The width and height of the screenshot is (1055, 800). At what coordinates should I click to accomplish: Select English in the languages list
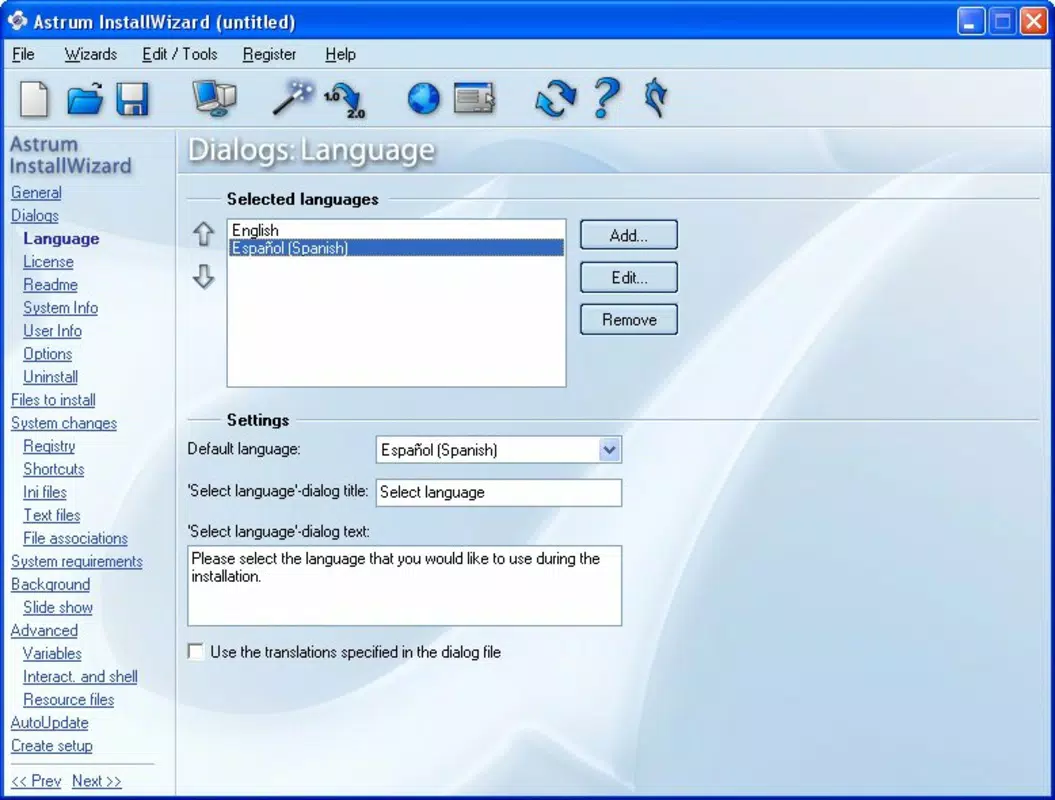click(396, 230)
